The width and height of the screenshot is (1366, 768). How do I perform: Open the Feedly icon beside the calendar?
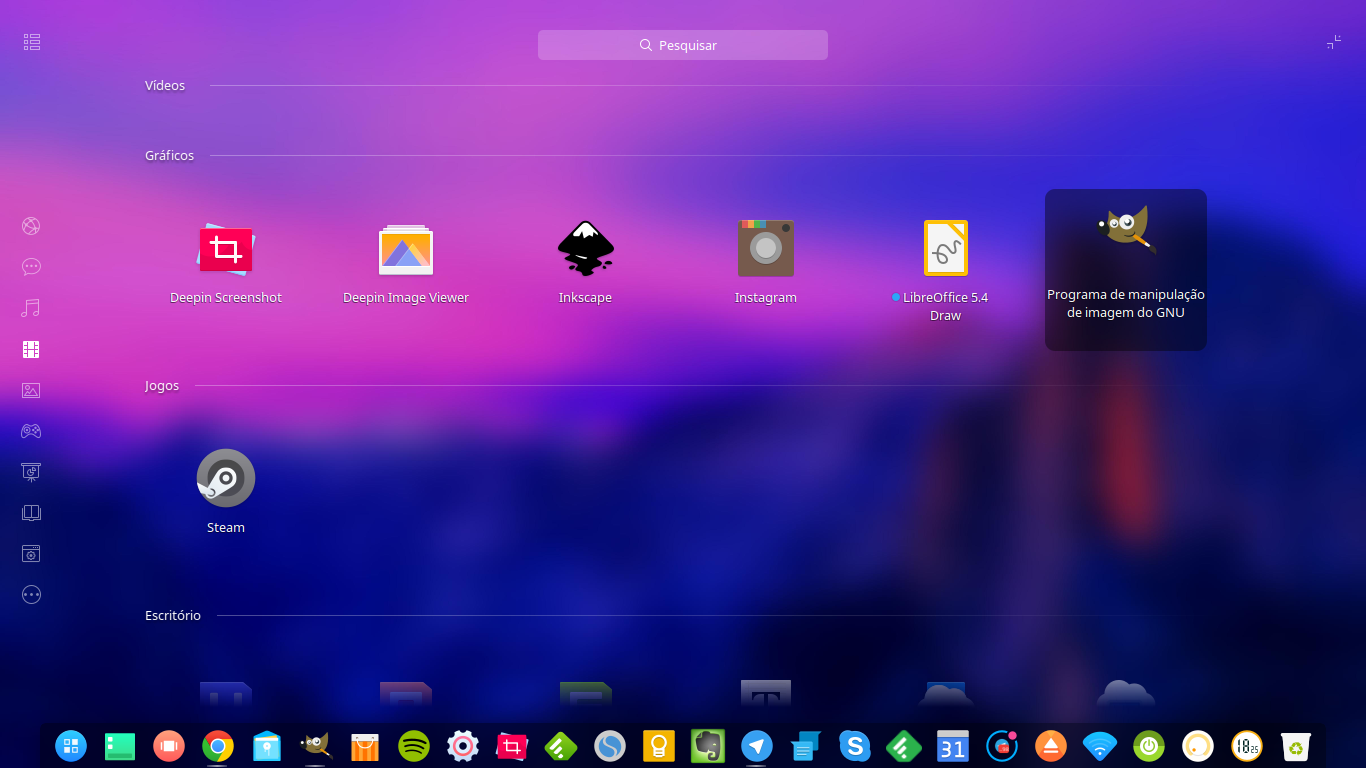click(x=904, y=745)
